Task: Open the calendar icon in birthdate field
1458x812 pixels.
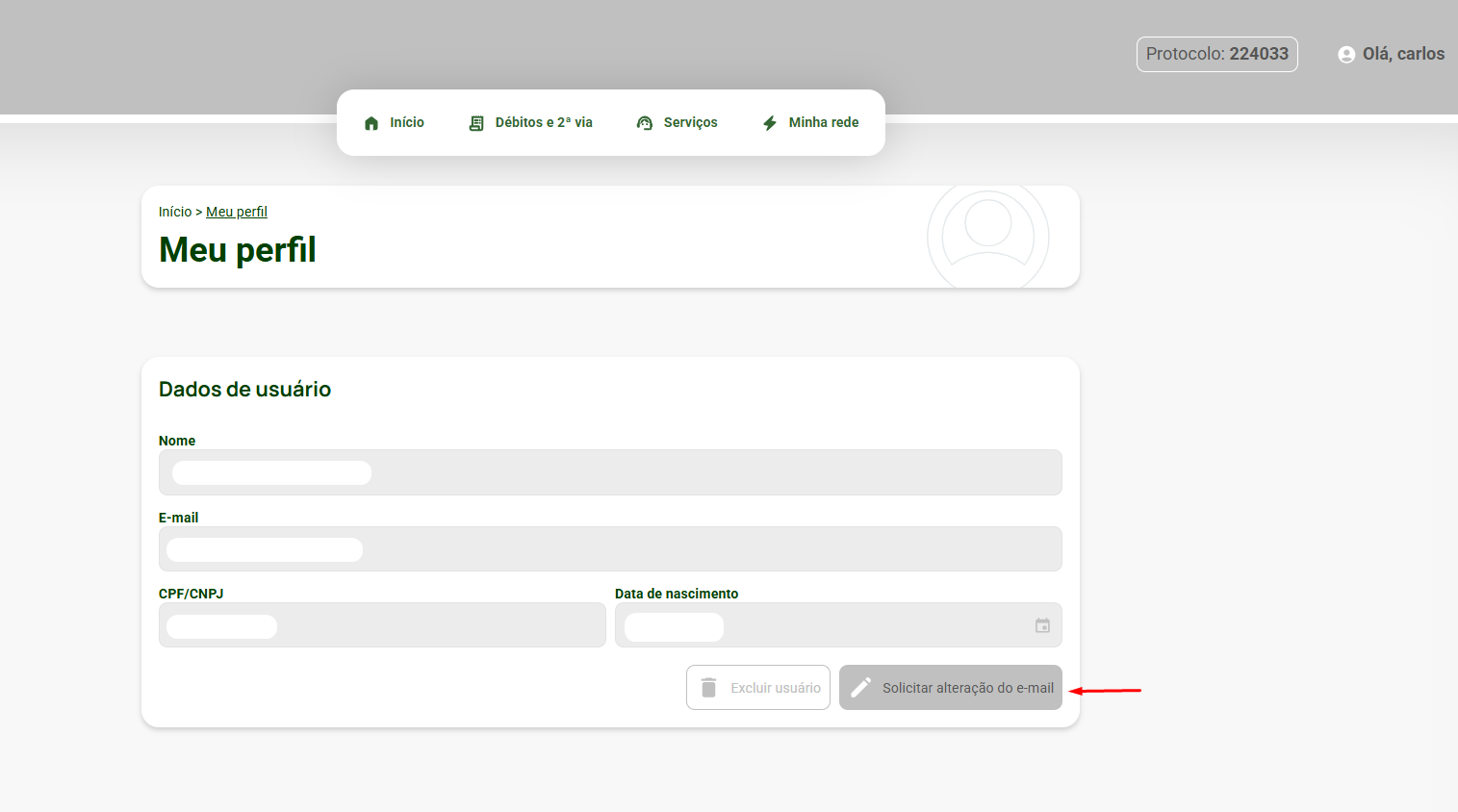Action: [1042, 625]
